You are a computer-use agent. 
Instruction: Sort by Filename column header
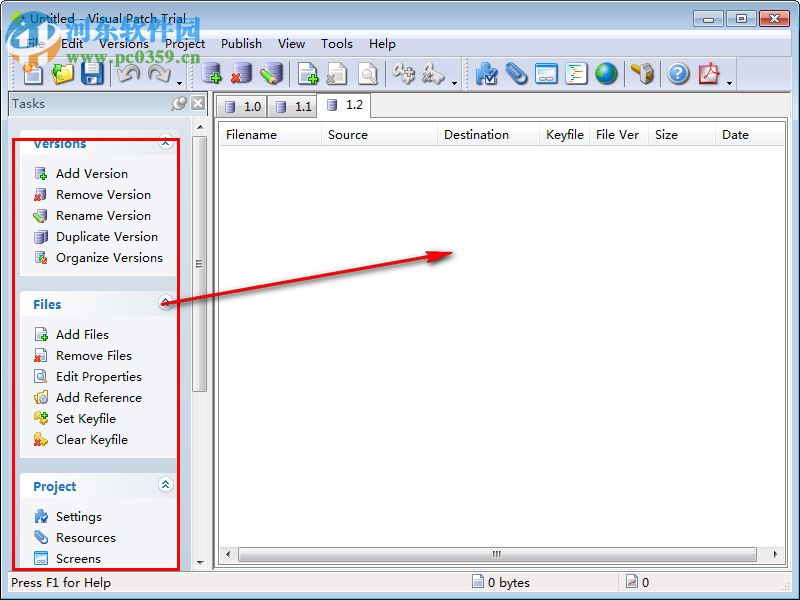click(x=271, y=135)
